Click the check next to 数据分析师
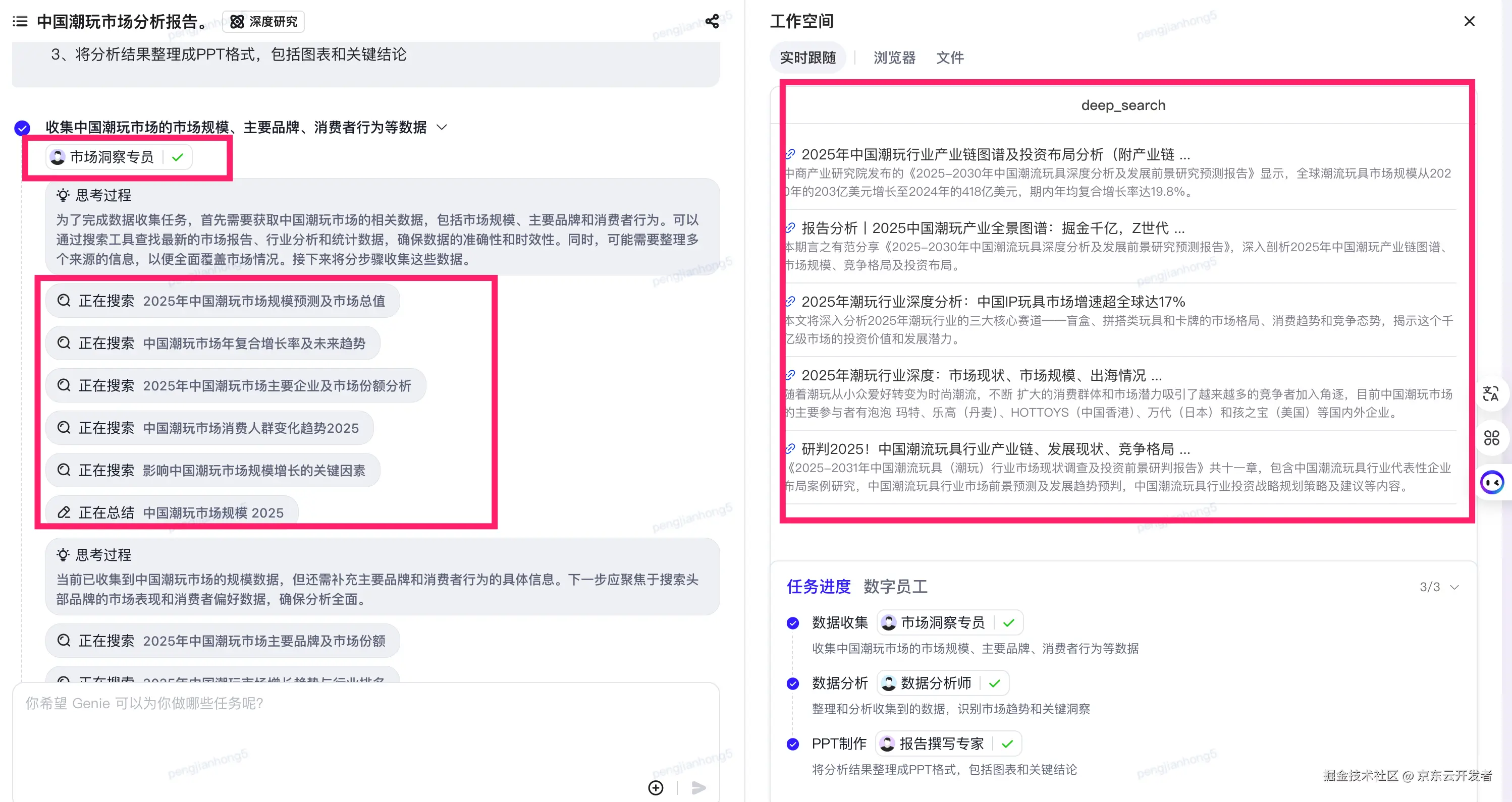Viewport: 1512px width, 802px height. pos(994,683)
